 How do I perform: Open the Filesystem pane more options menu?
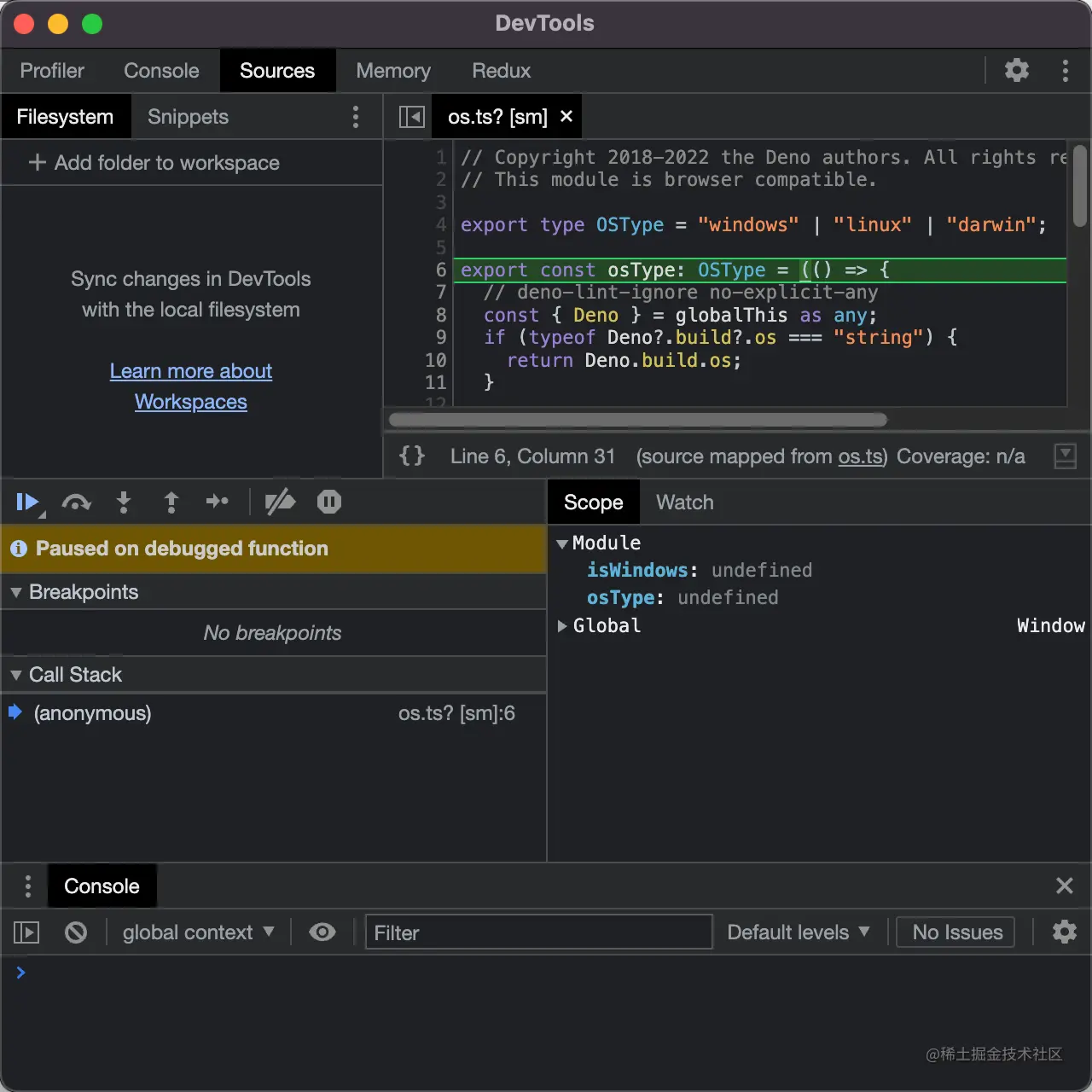pyautogui.click(x=356, y=117)
